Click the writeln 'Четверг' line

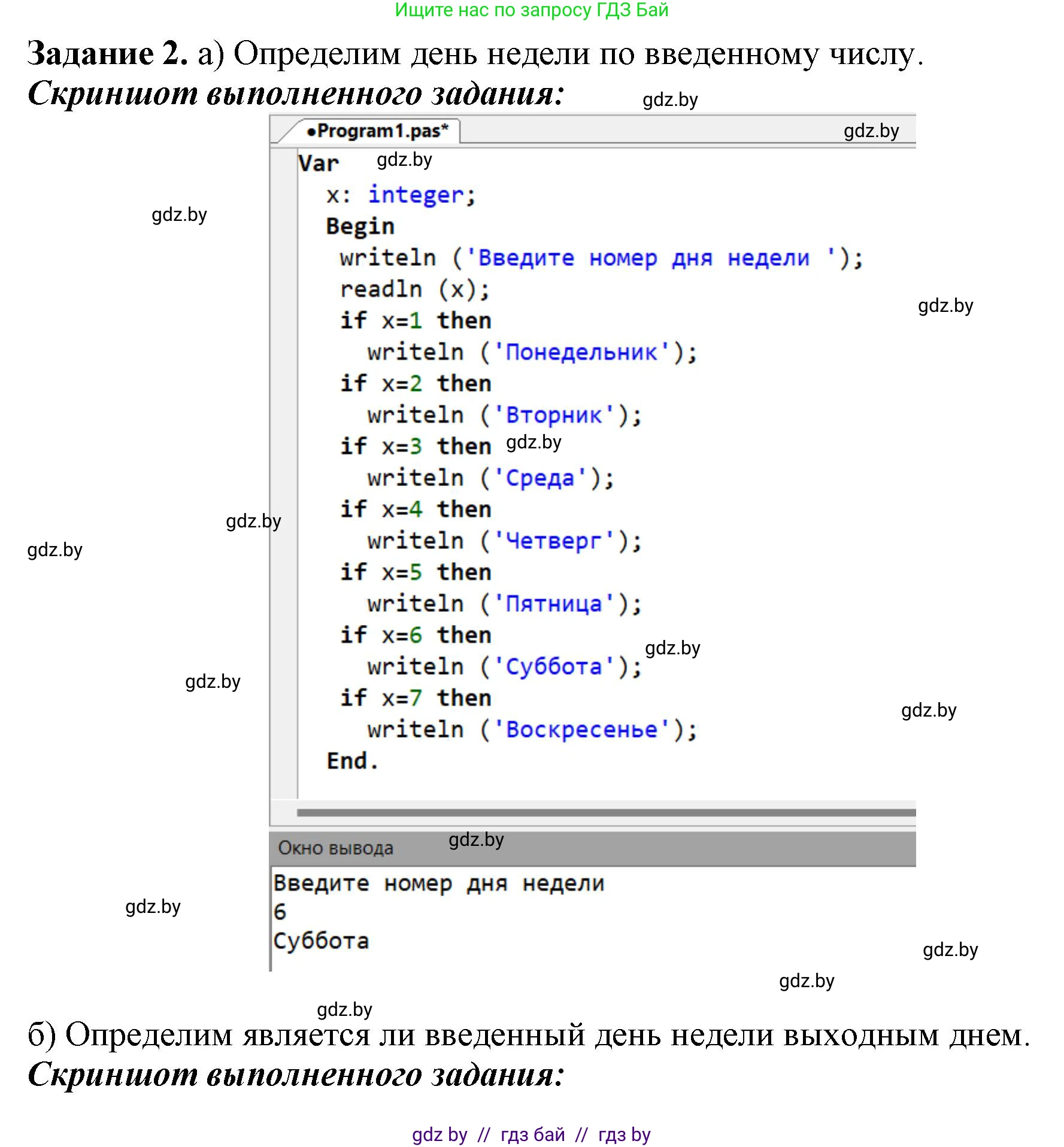[x=505, y=541]
